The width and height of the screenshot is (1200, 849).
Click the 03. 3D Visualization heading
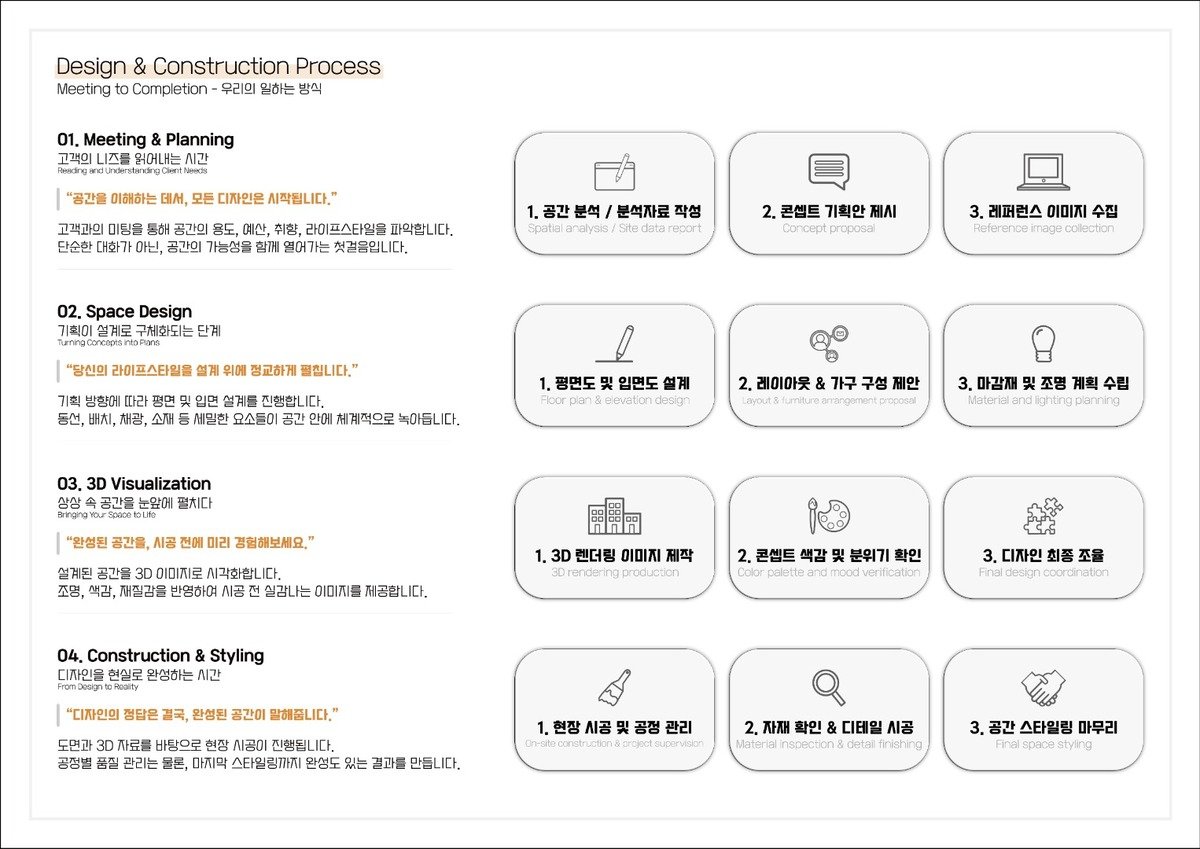pos(134,484)
